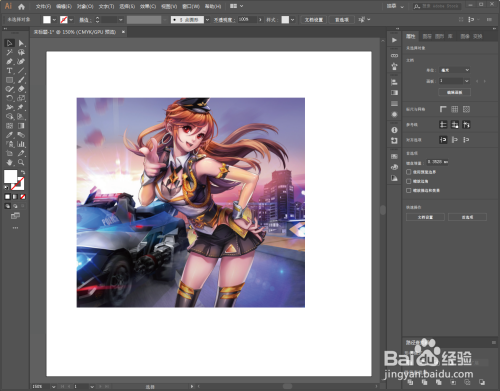
Task: Expand the style dropdown in control bar
Action: click(292, 20)
